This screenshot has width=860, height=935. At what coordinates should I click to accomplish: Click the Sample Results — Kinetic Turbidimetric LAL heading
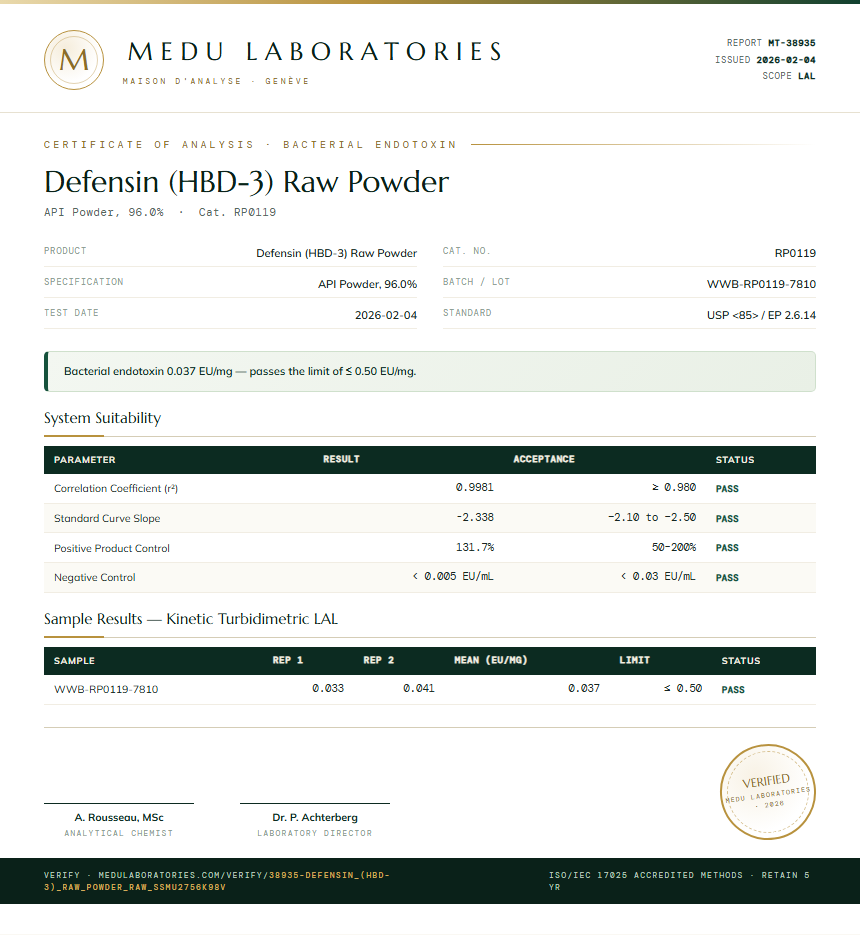191,619
